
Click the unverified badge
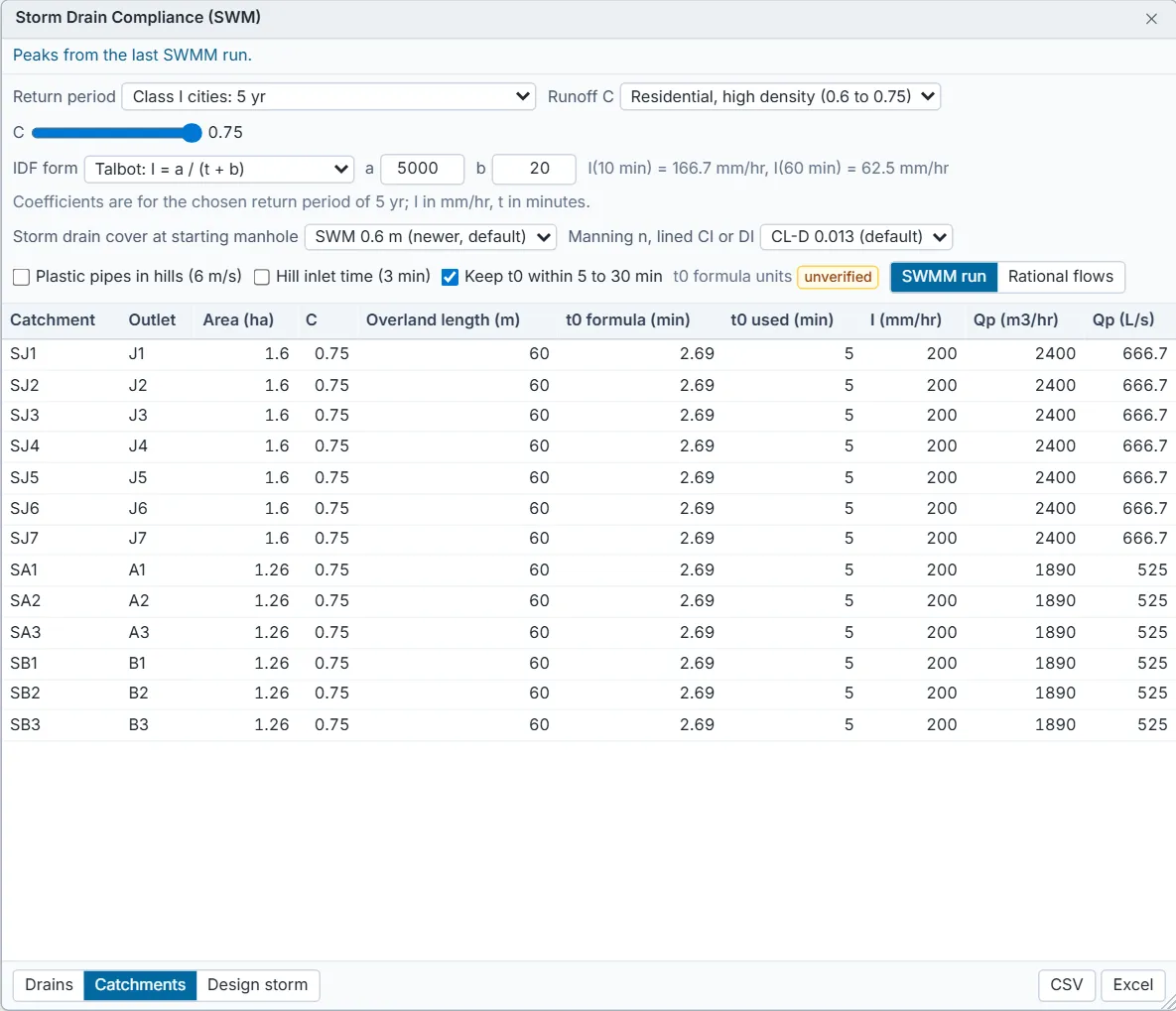(838, 277)
